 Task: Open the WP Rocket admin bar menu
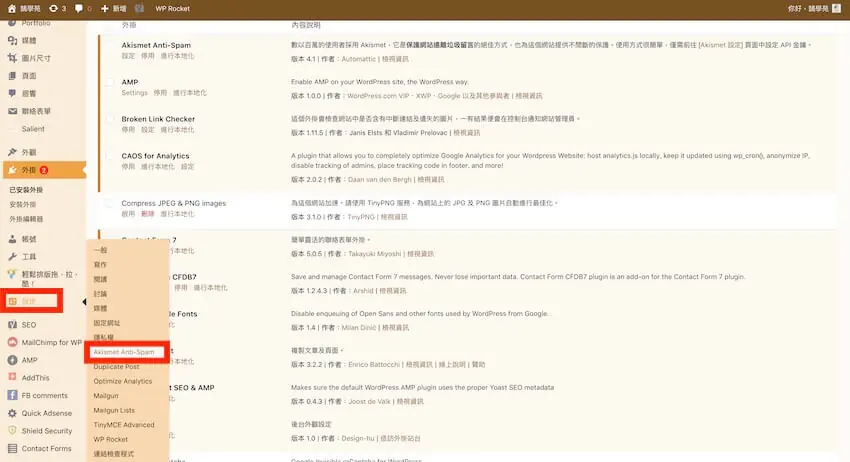(x=172, y=9)
